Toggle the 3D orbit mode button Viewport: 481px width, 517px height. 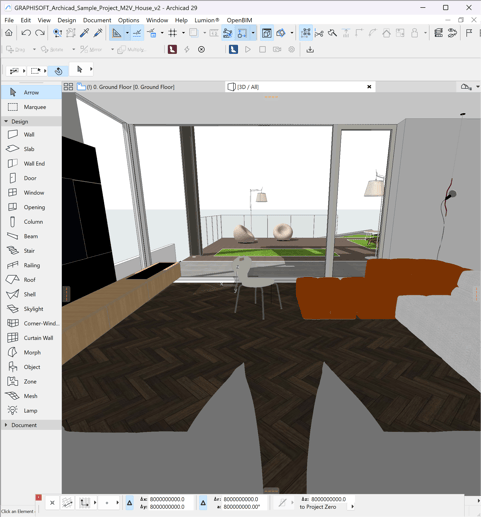pyautogui.click(x=58, y=71)
